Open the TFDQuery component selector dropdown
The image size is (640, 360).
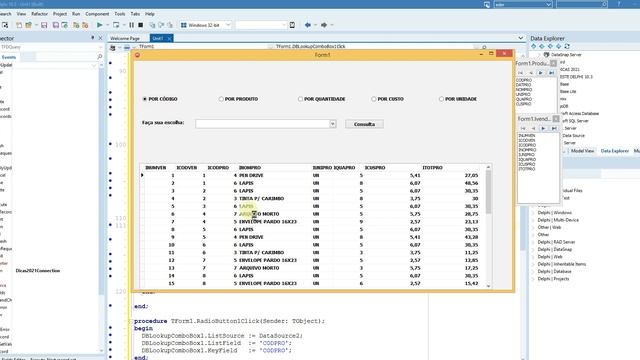(x=100, y=47)
